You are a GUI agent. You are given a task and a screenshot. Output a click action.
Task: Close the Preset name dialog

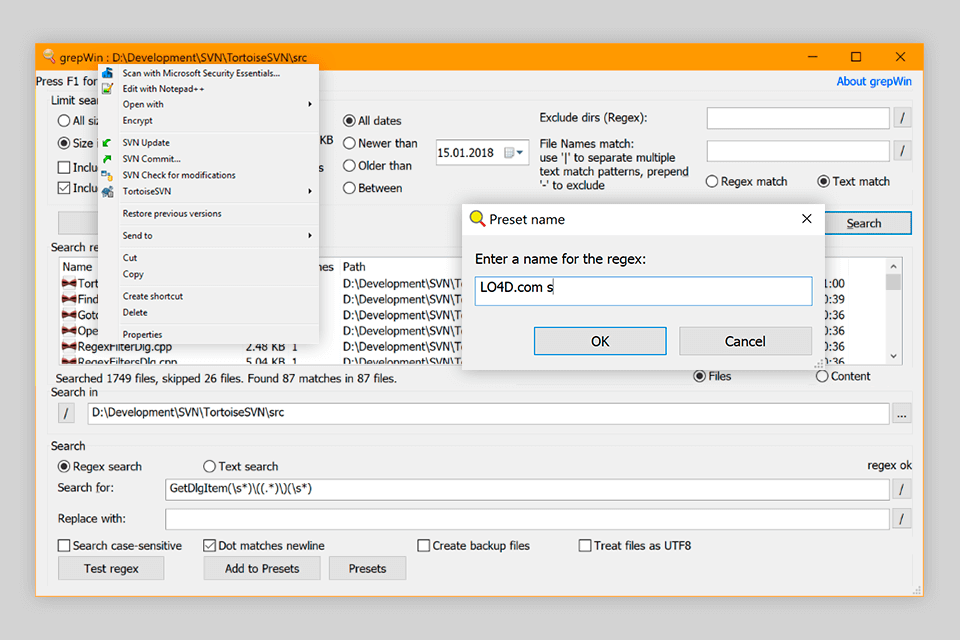pyautogui.click(x=806, y=219)
